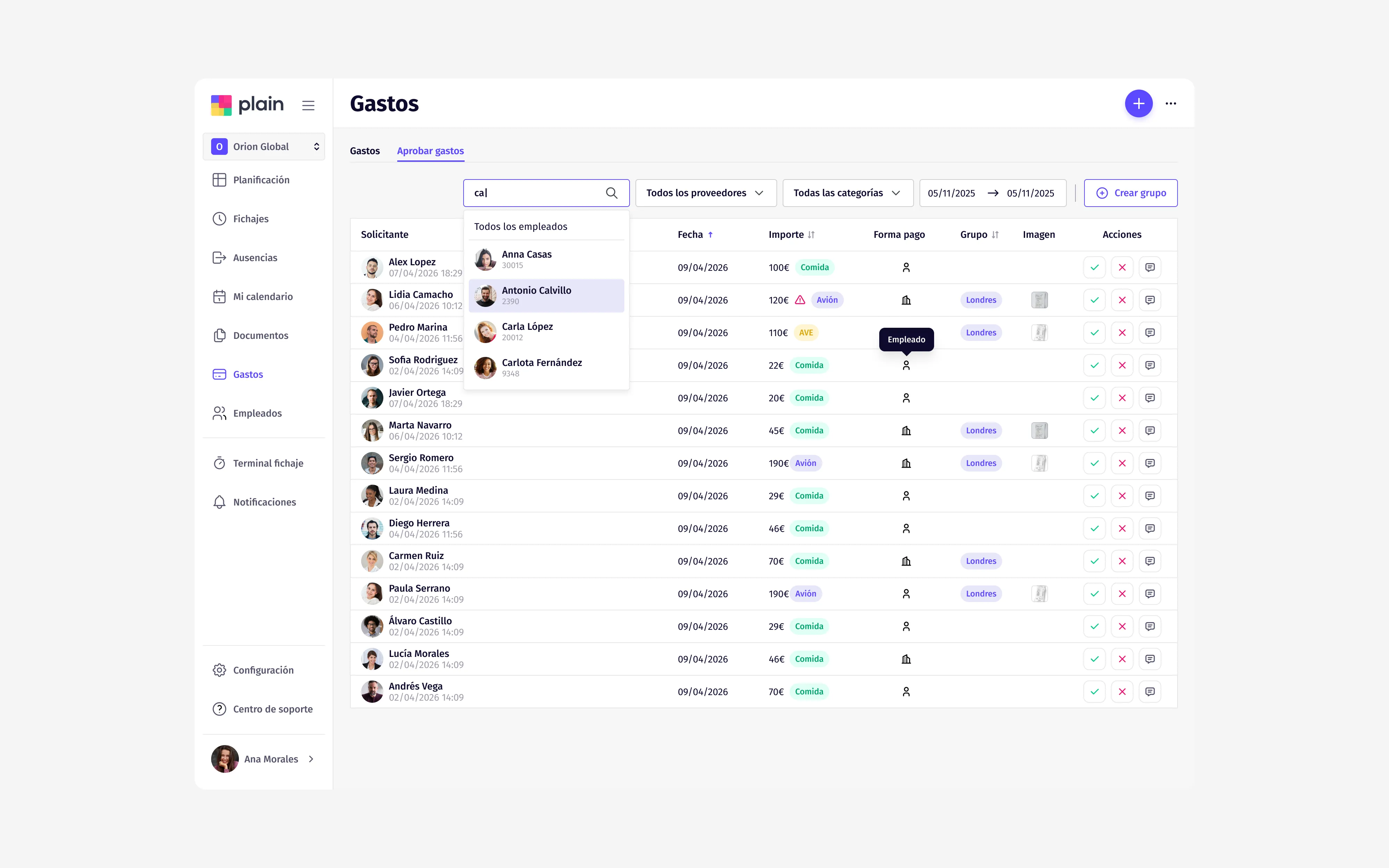Open comment icon for Pedro Marina's expense
This screenshot has height=868, width=1389.
pos(1150,333)
